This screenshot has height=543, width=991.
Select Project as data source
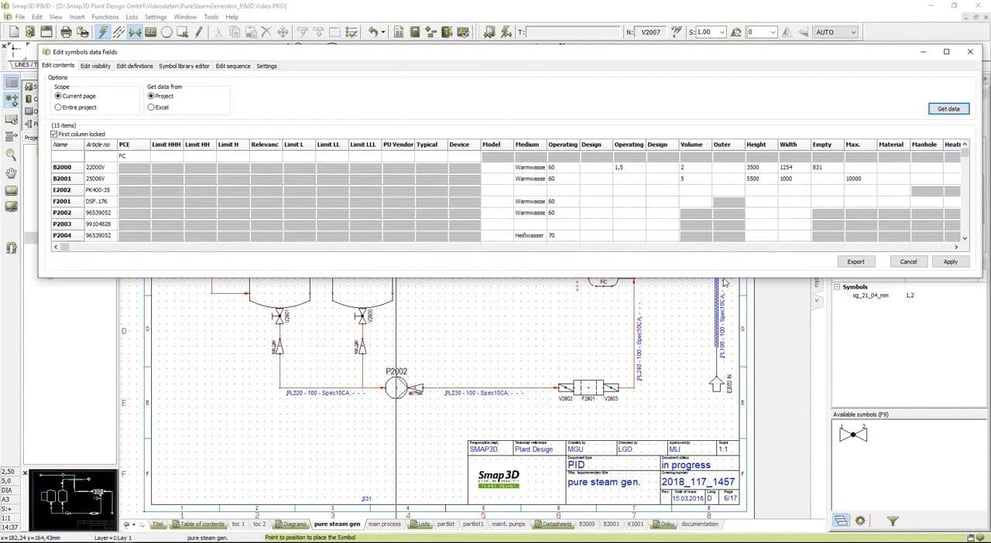pos(160,96)
